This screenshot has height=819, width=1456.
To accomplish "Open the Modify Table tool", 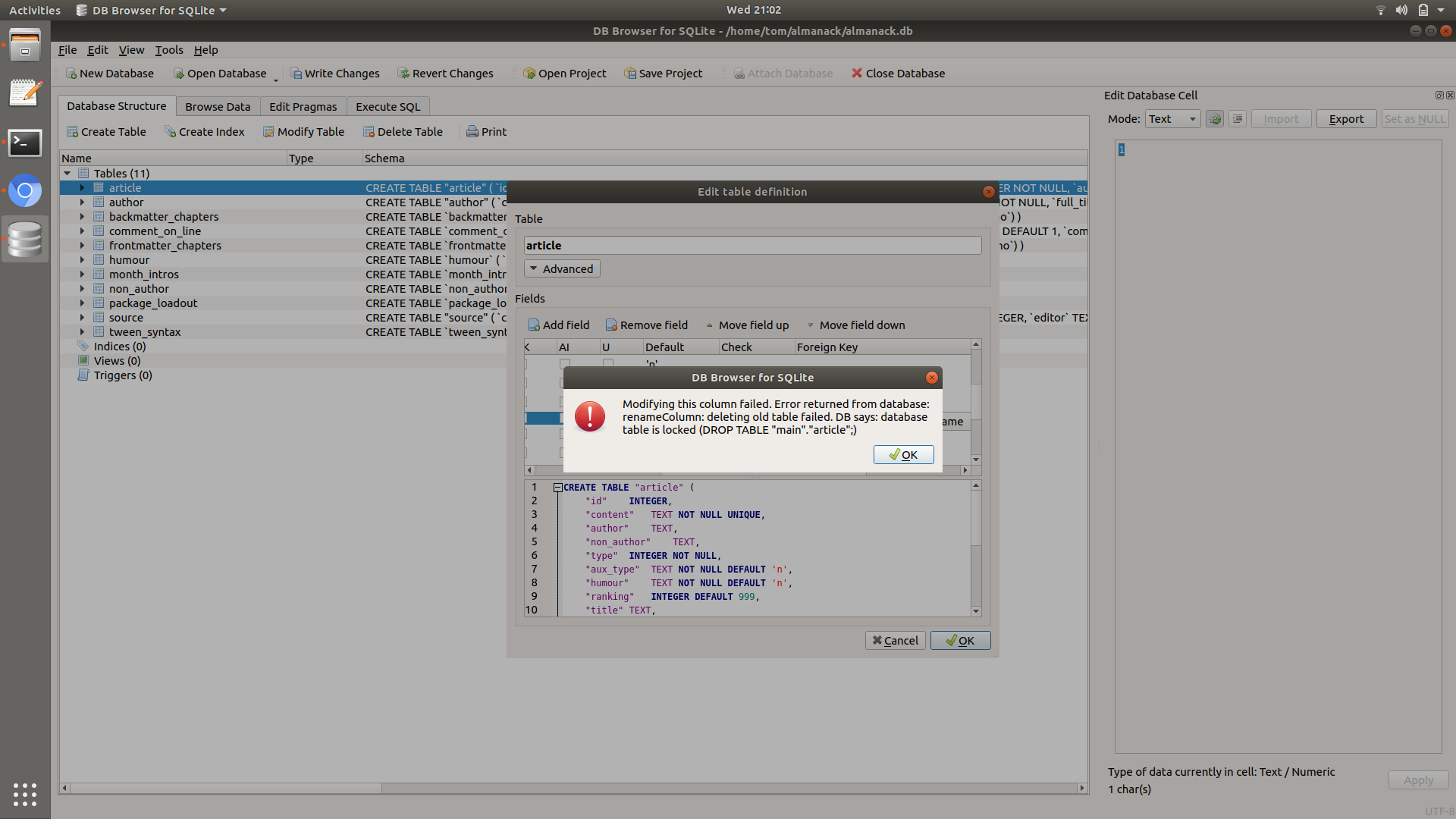I will [x=269, y=131].
